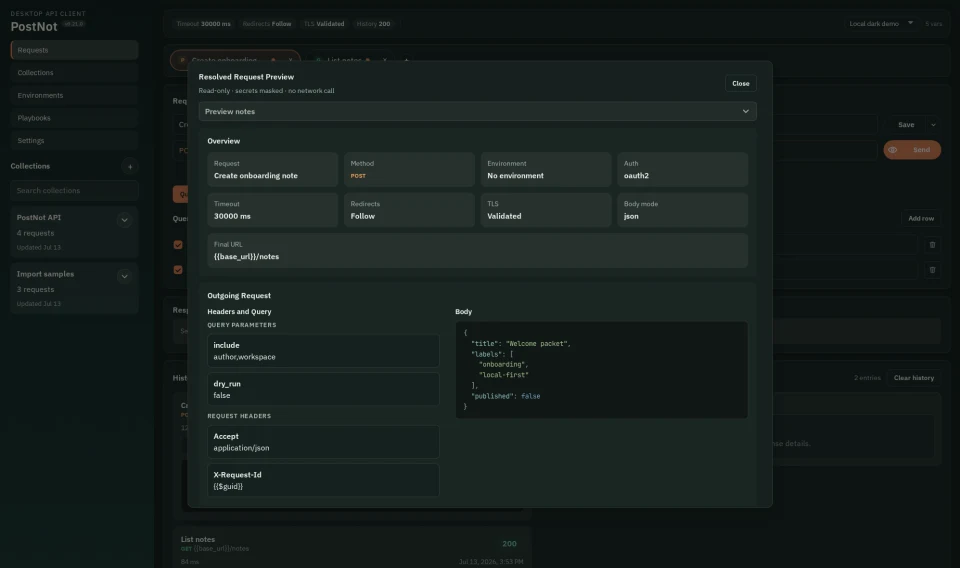
Task: Open Environments in the sidebar
Action: click(74, 95)
